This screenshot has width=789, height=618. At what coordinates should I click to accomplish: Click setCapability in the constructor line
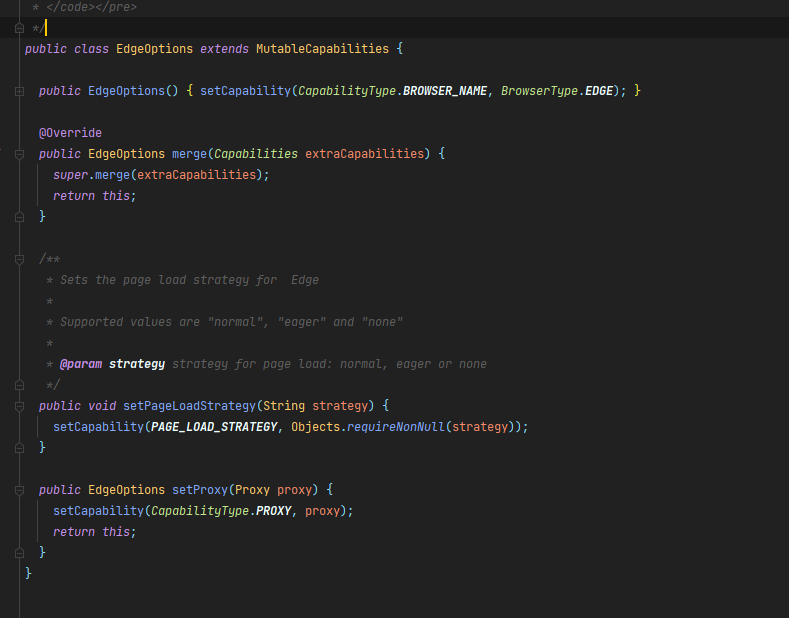tap(246, 91)
